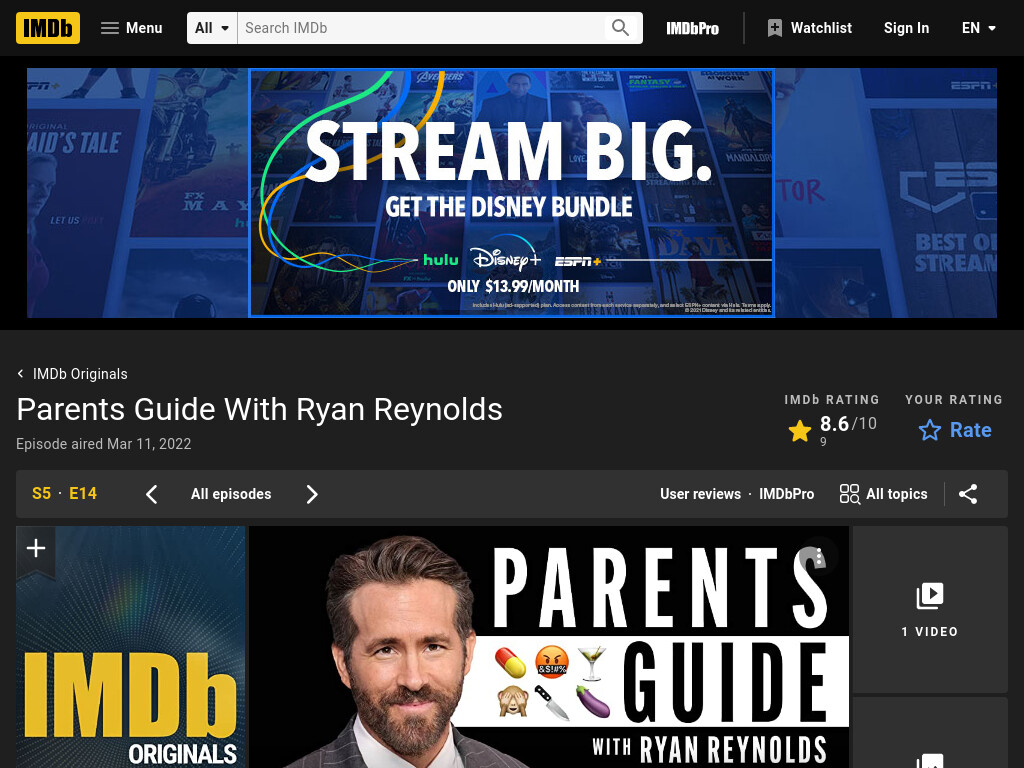Open User reviews

click(x=700, y=494)
